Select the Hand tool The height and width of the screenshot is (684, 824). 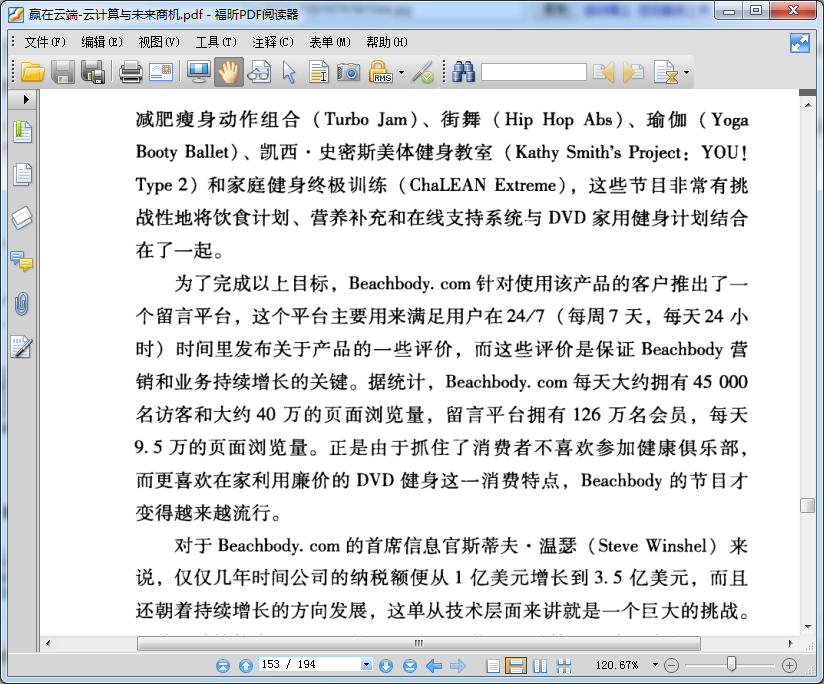(x=229, y=72)
